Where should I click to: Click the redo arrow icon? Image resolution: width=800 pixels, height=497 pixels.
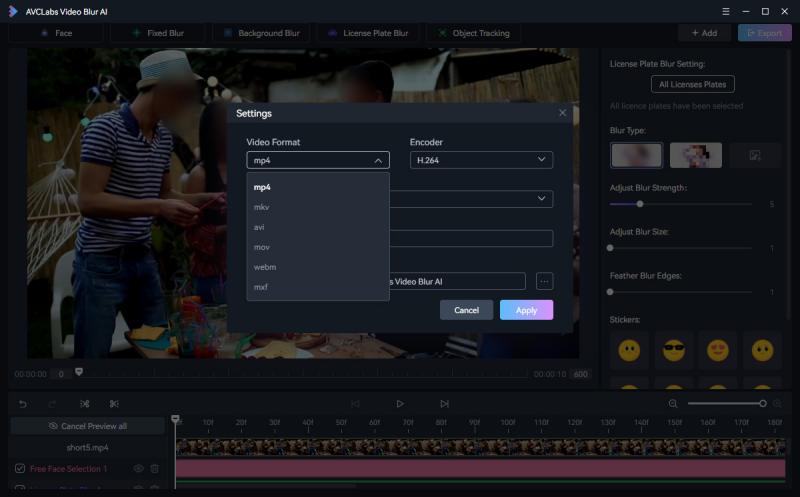pos(52,404)
